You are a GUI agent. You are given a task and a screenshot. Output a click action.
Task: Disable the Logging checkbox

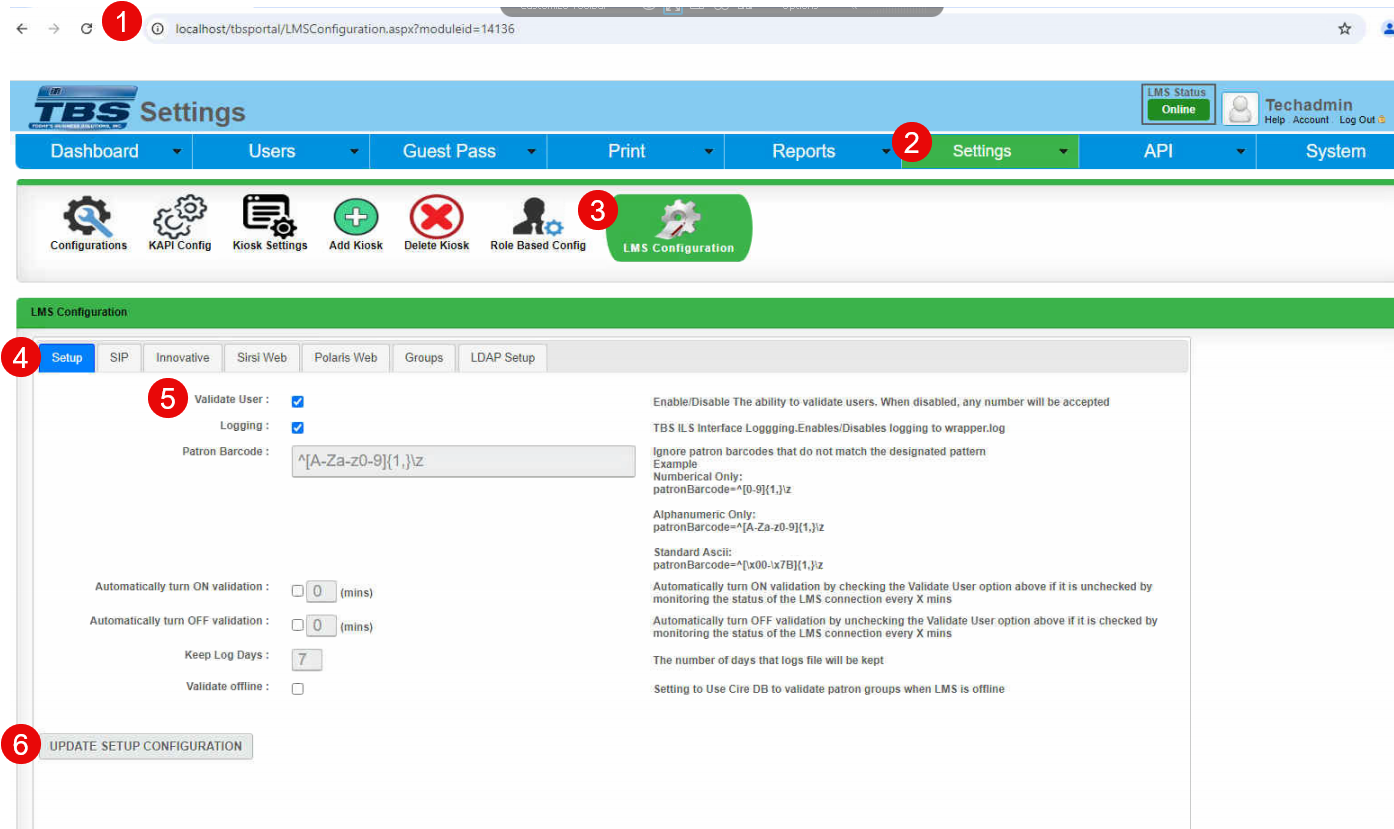(x=297, y=428)
